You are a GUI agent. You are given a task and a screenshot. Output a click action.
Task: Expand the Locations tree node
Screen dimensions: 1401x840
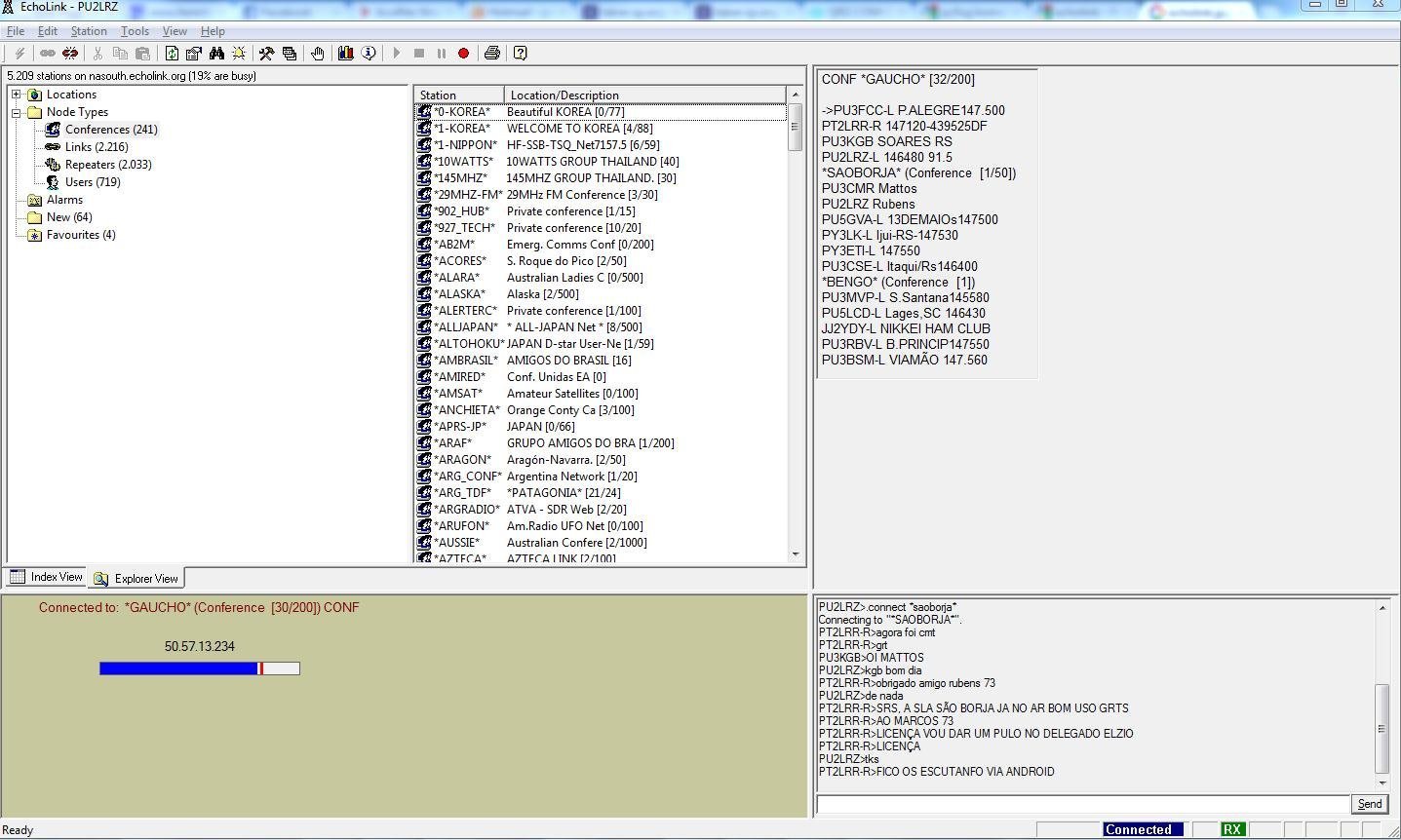point(17,95)
